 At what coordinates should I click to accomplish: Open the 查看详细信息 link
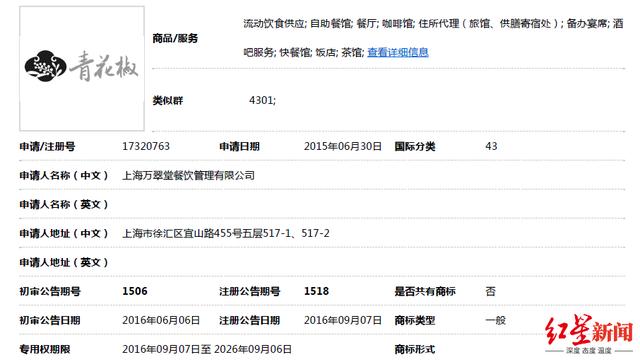[x=398, y=52]
